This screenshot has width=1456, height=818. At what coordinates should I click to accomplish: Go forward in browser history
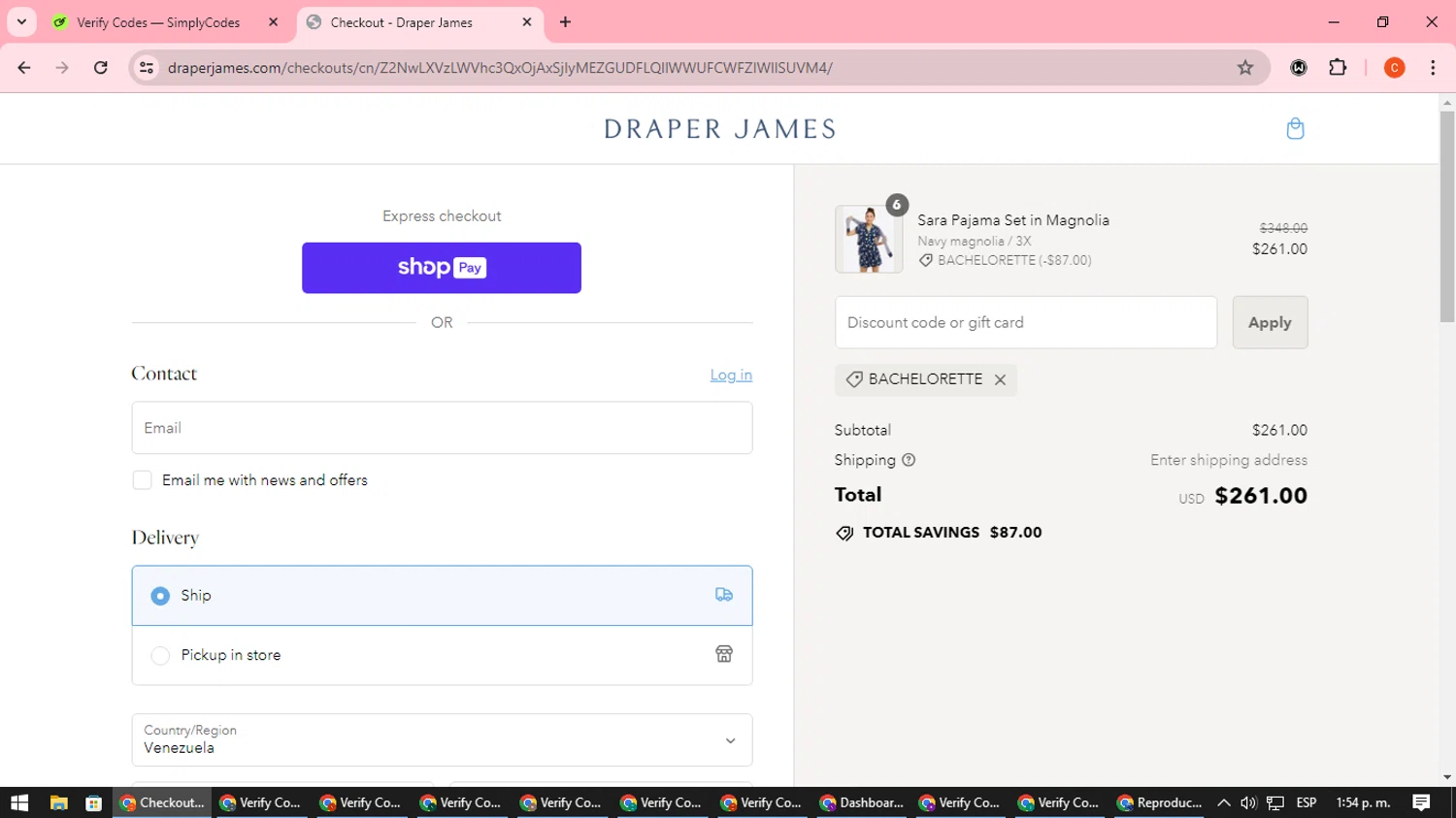tap(62, 67)
